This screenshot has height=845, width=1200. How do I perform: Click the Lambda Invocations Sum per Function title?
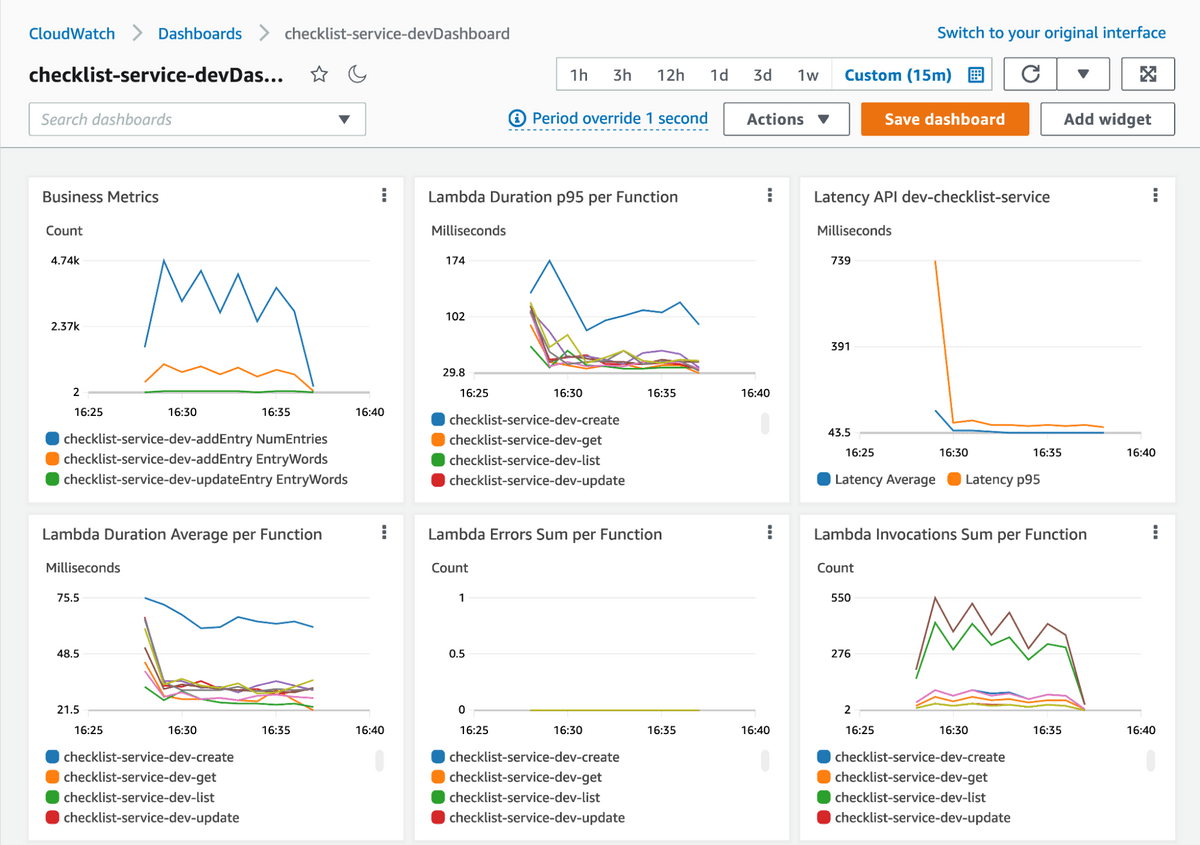pyautogui.click(x=950, y=534)
